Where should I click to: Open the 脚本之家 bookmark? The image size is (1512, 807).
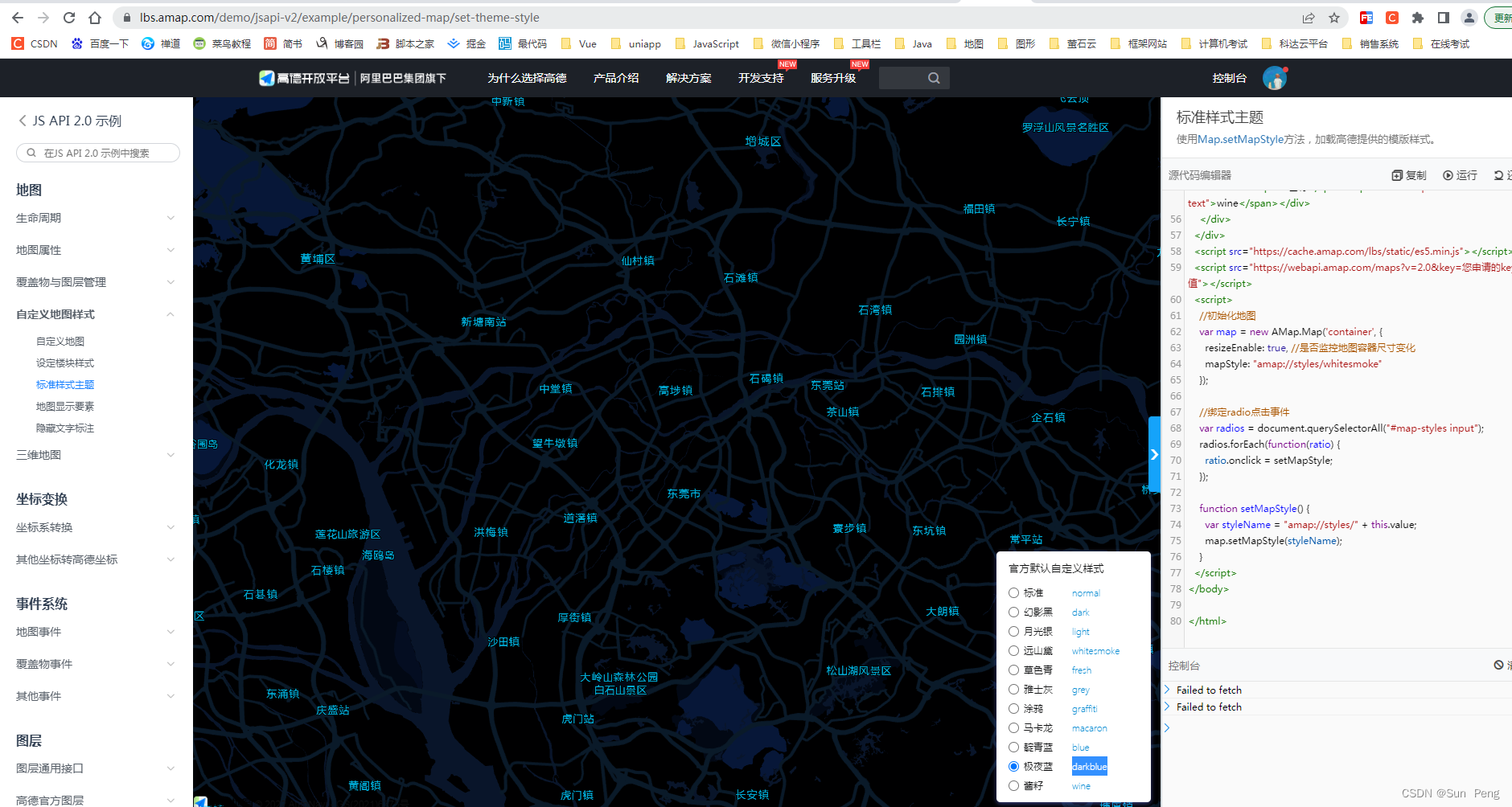click(x=405, y=43)
